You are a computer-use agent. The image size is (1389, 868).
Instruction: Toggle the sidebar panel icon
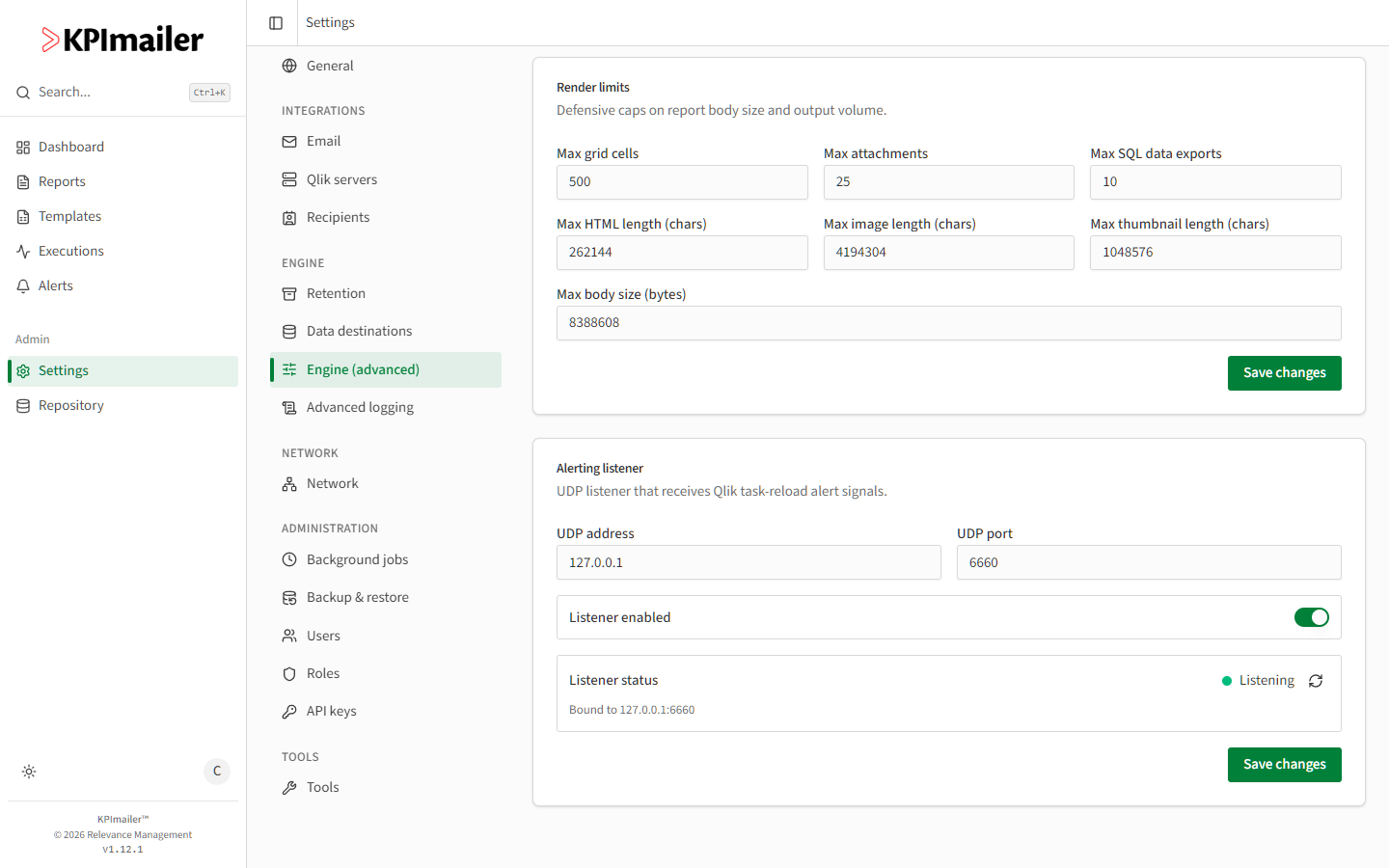(276, 23)
